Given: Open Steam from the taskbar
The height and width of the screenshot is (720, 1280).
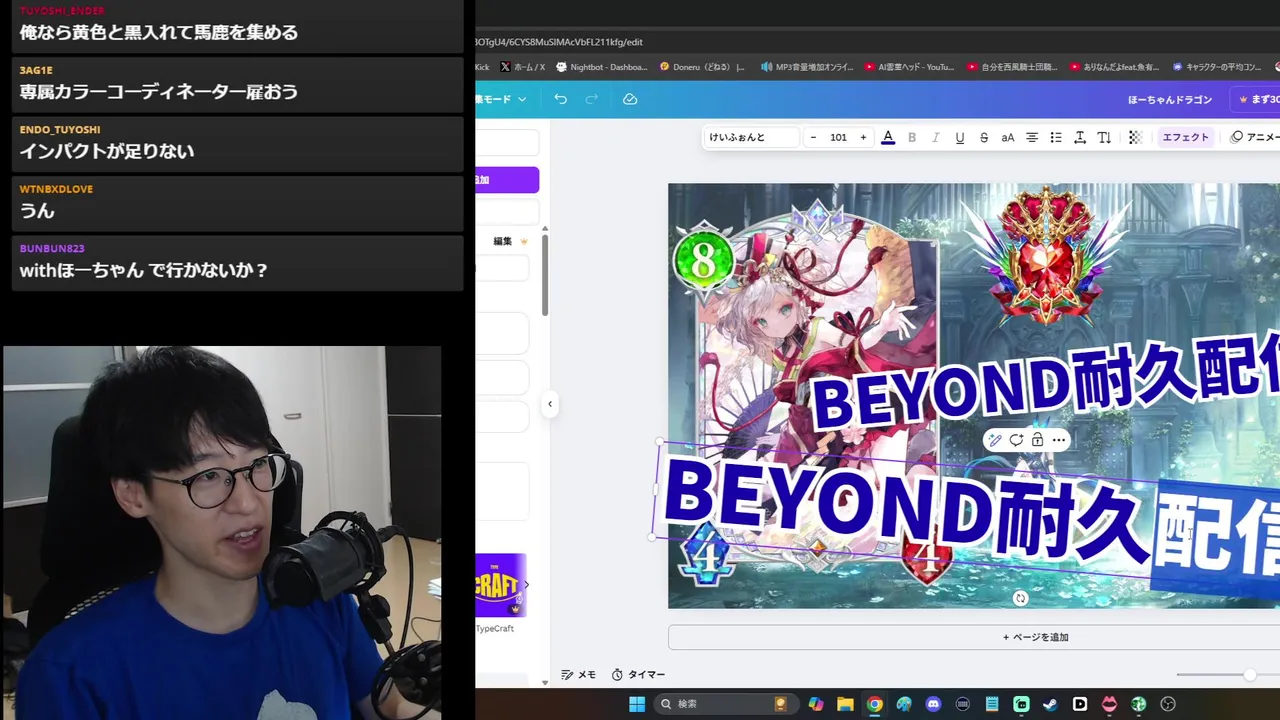Looking at the screenshot, I should (1050, 704).
